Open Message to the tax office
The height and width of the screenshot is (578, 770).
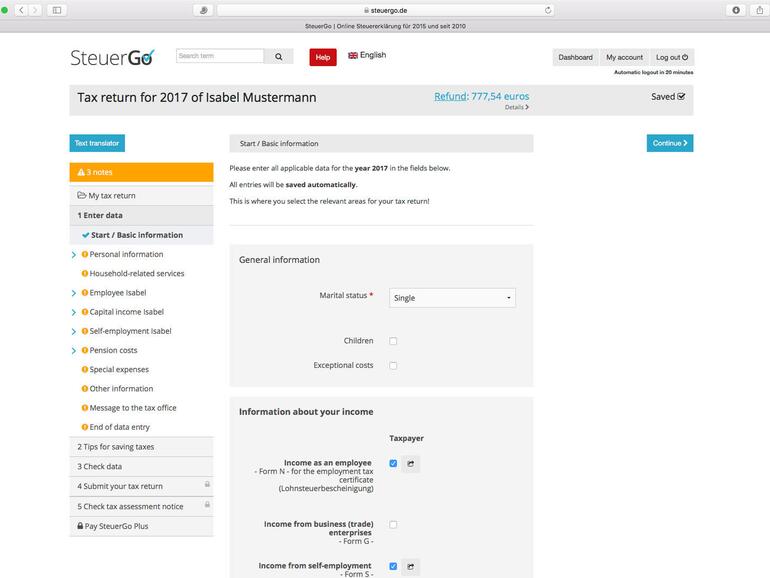click(x=133, y=408)
